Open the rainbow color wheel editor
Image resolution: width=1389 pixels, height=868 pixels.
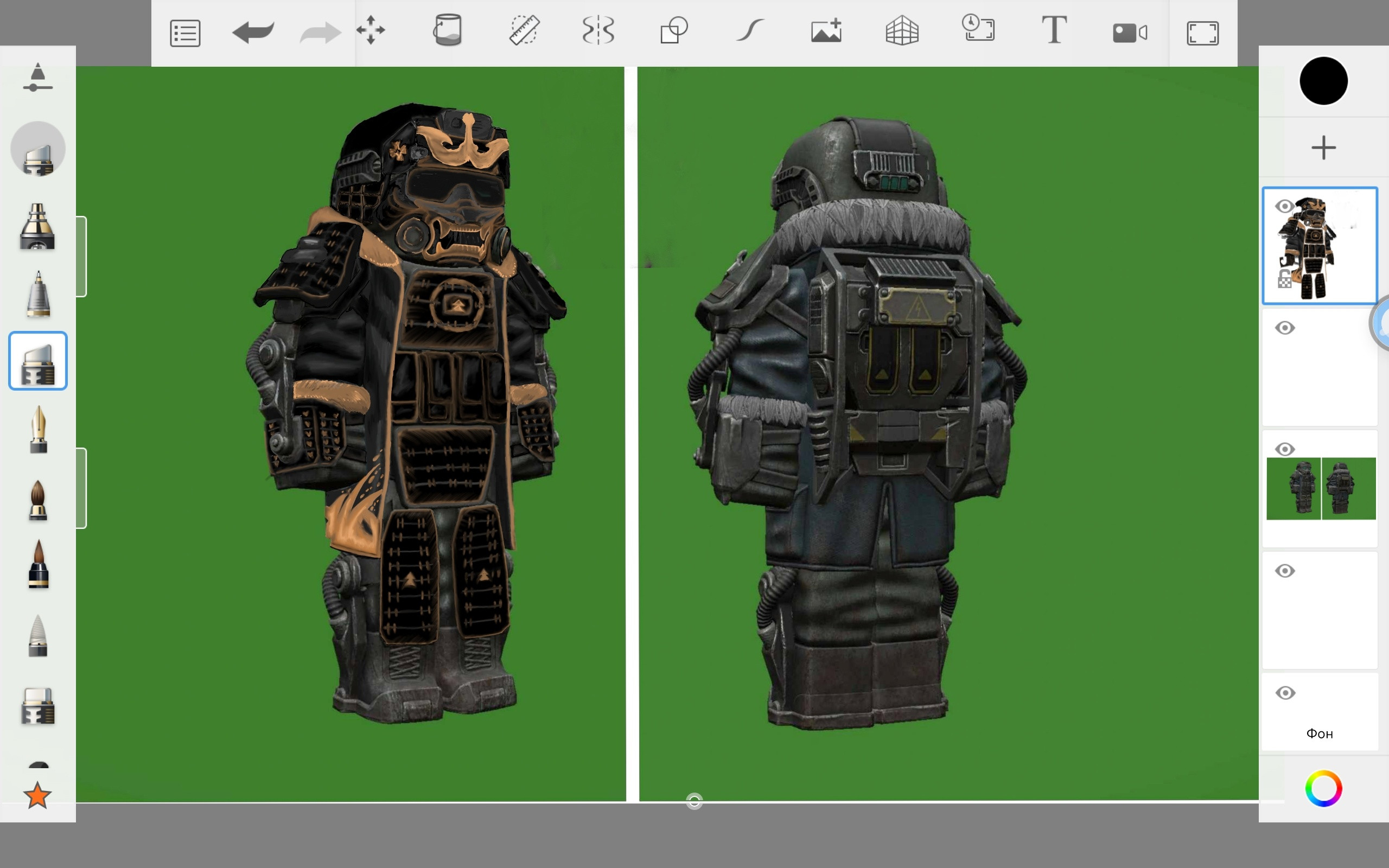(1323, 788)
